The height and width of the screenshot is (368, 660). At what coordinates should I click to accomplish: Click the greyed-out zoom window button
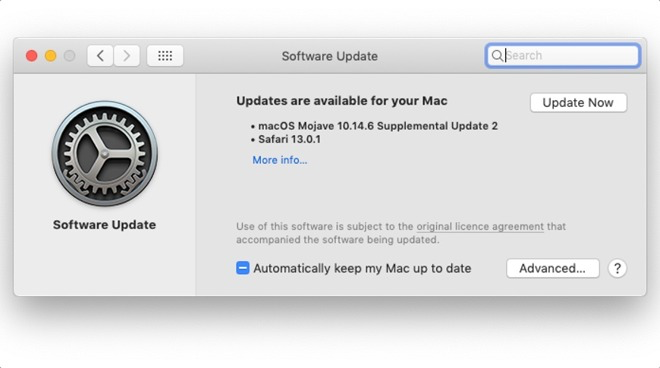(x=69, y=56)
